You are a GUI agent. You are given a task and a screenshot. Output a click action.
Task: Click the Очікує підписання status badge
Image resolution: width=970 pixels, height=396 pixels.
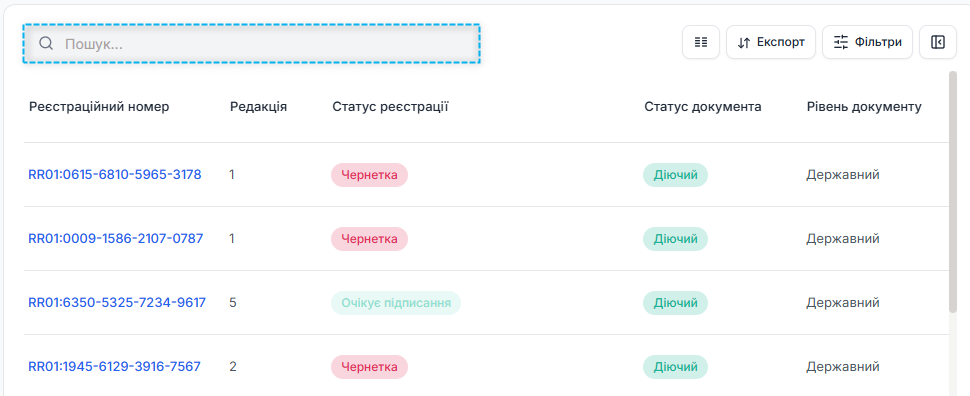coord(396,303)
